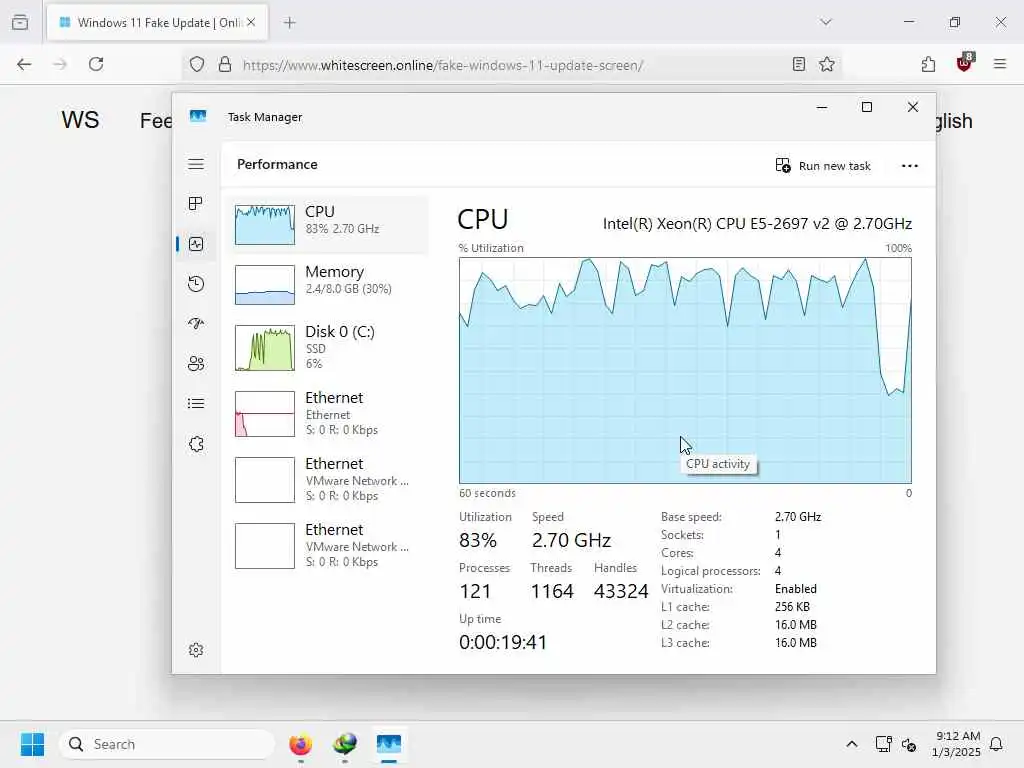Screen dimensions: 1024x768
Task: Open Services page puzzle icon
Action: click(196, 444)
